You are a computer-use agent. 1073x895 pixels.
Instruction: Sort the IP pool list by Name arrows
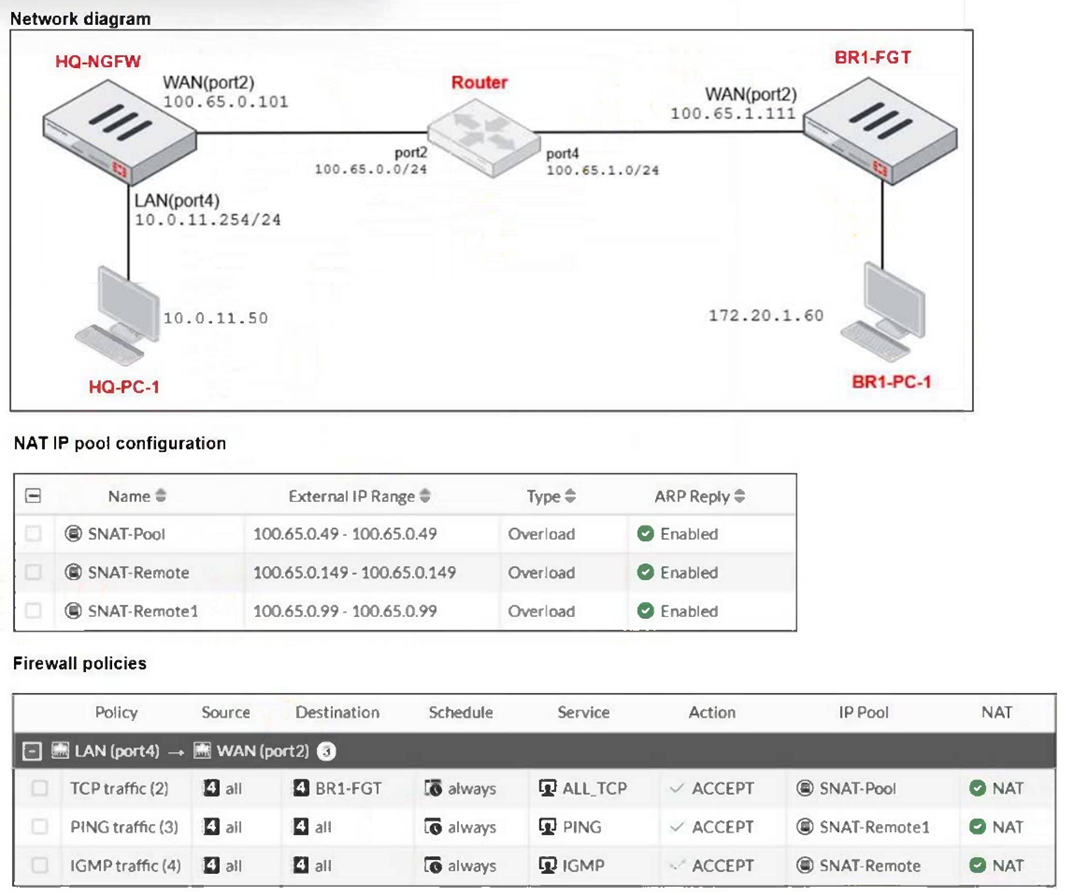[161, 496]
